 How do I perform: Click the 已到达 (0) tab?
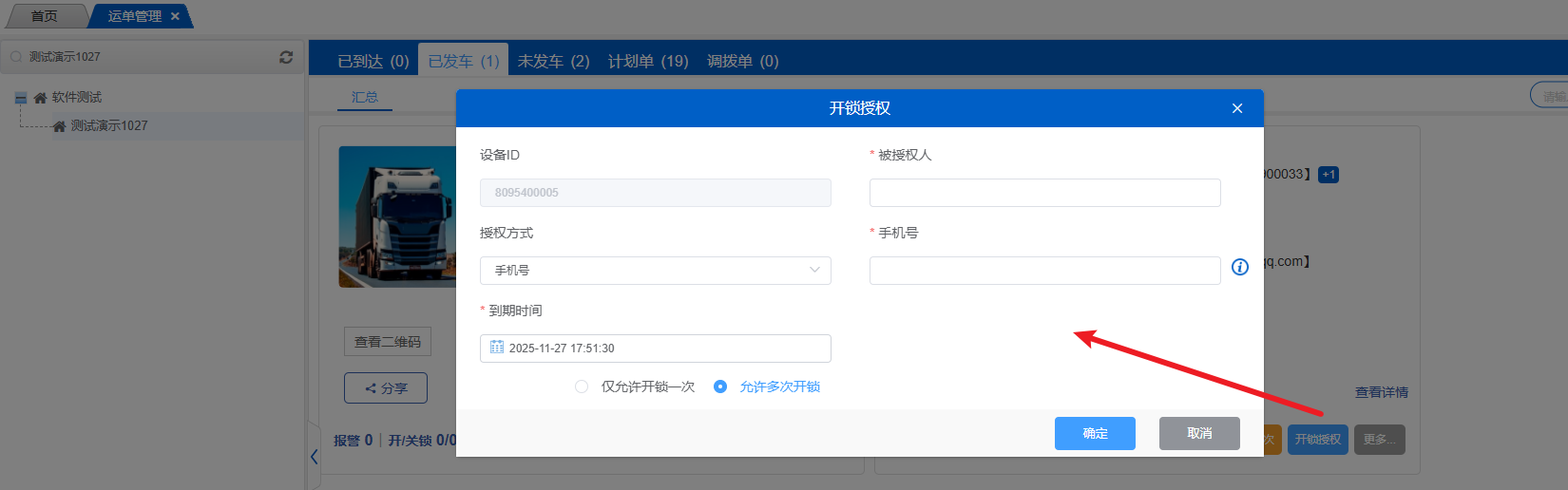[x=373, y=61]
